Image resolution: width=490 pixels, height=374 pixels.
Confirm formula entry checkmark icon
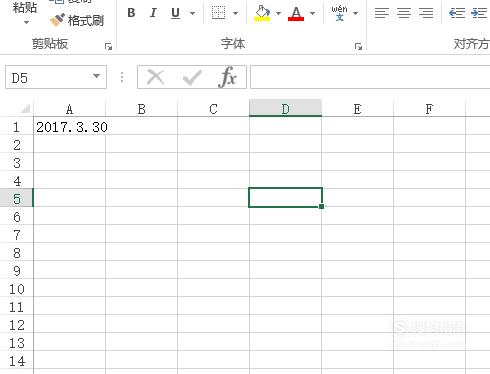pyautogui.click(x=192, y=77)
